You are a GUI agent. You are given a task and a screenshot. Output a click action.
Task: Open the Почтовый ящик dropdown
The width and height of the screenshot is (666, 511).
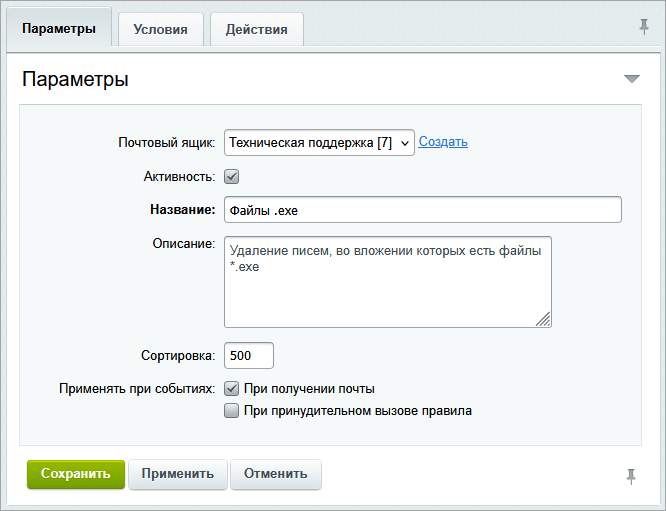(319, 143)
